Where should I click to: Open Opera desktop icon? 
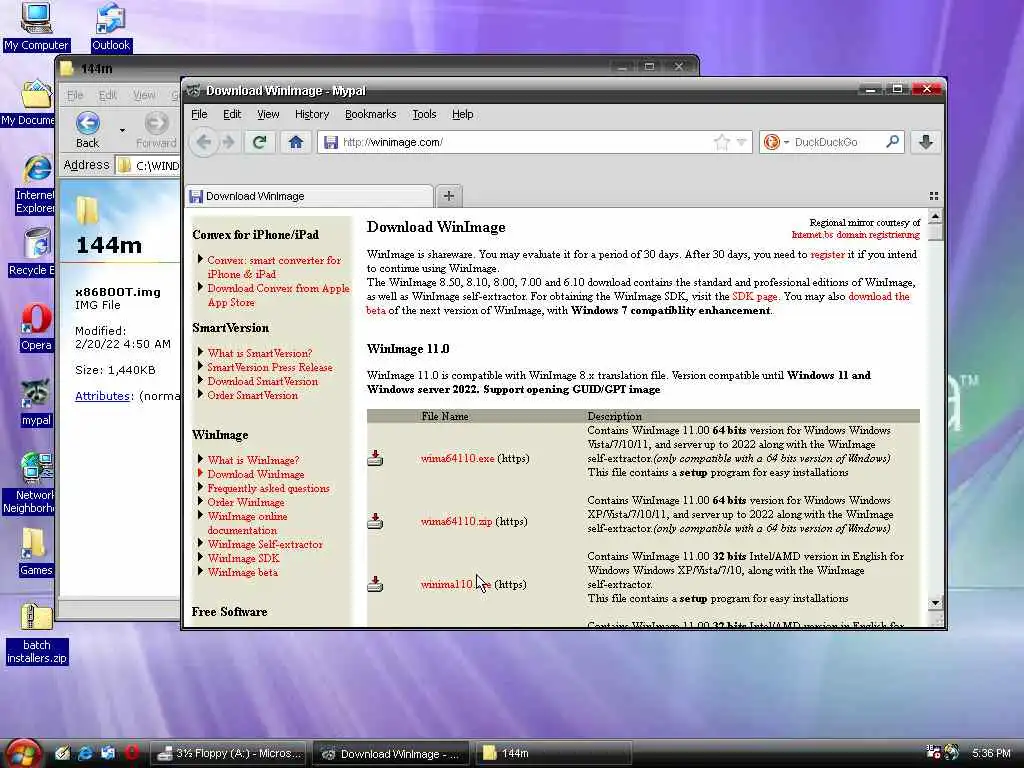point(36,328)
